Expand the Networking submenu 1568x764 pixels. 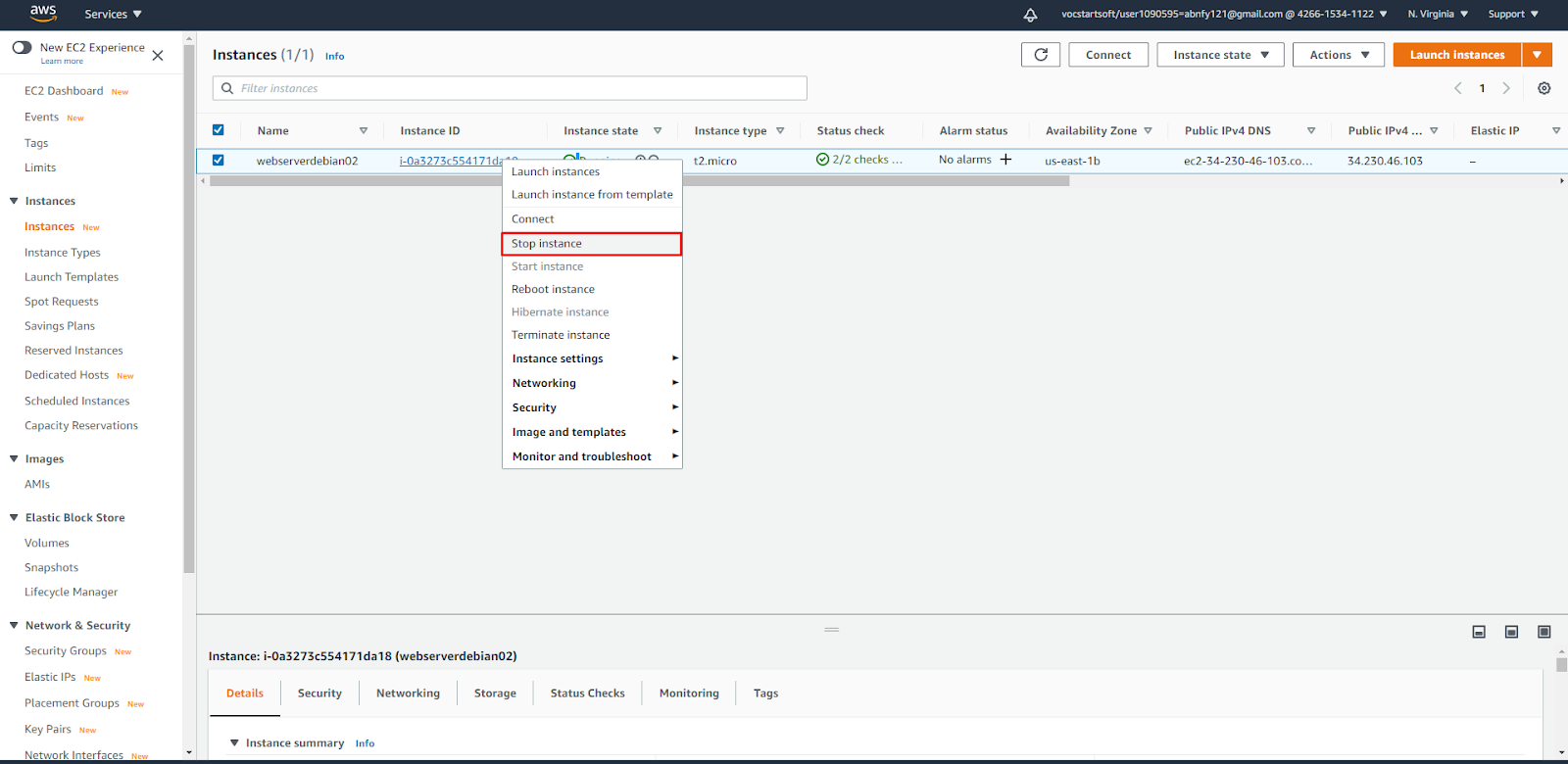592,383
